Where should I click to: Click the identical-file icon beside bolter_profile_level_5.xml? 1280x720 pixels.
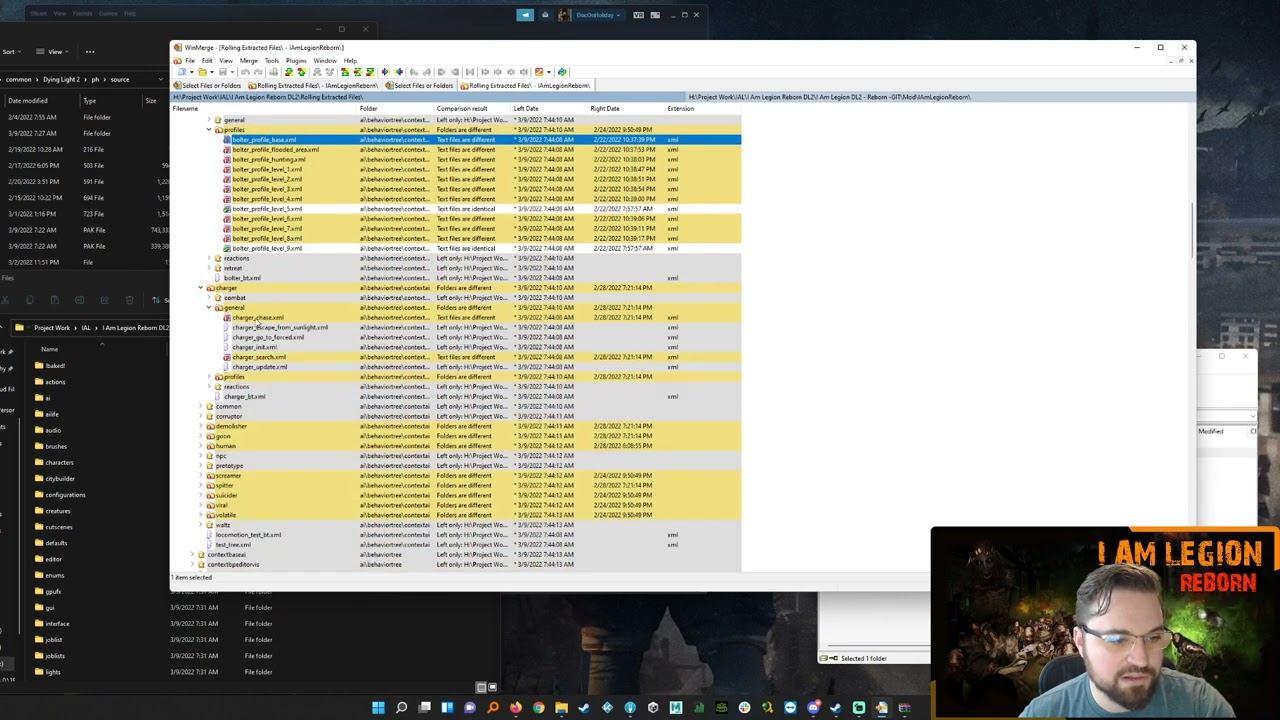(227, 209)
